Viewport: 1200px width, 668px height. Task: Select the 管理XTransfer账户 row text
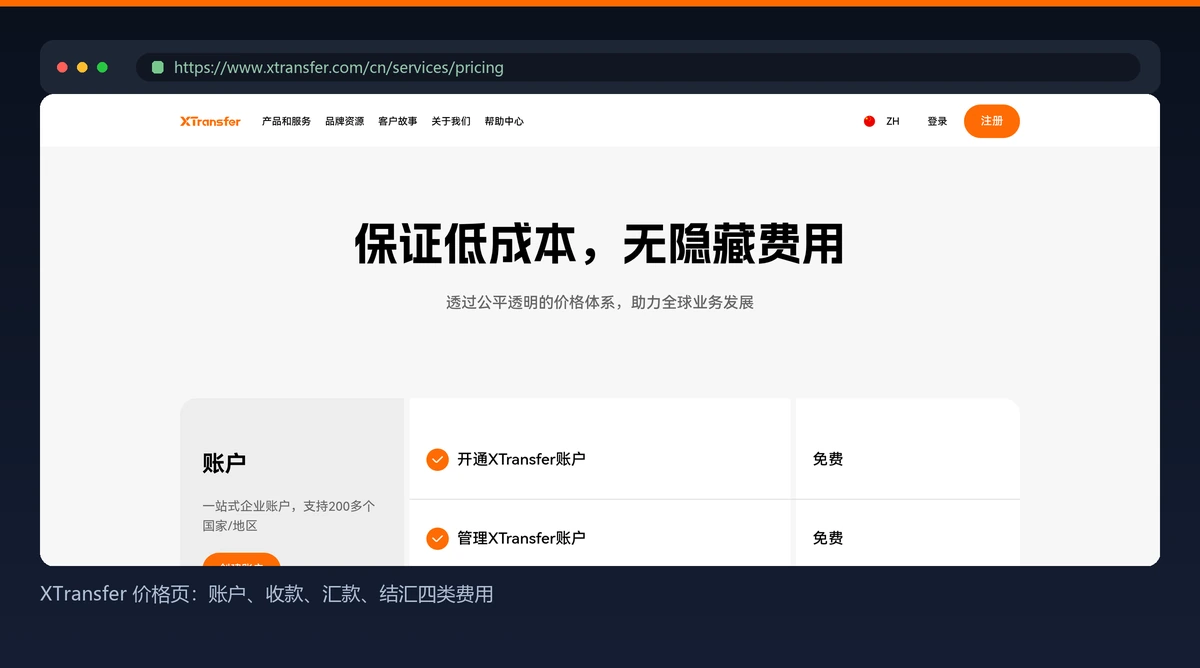click(x=521, y=538)
